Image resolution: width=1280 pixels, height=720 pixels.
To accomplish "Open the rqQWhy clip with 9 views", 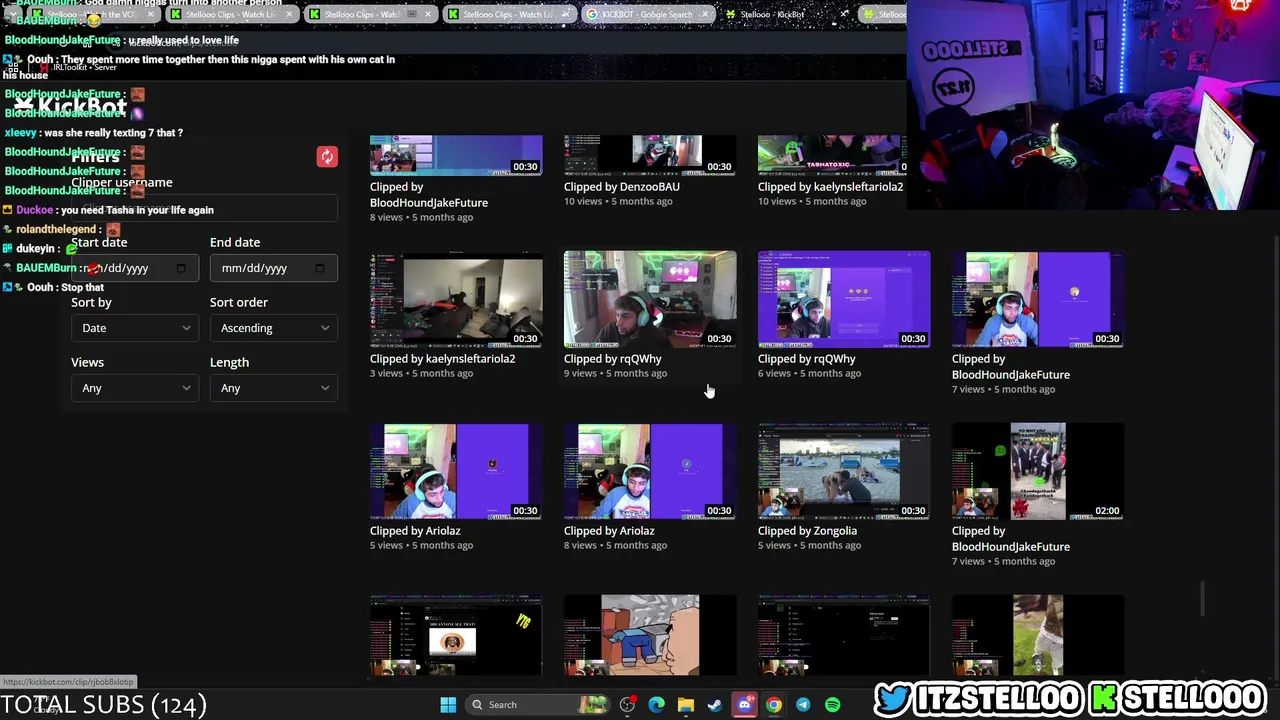I will tap(650, 299).
